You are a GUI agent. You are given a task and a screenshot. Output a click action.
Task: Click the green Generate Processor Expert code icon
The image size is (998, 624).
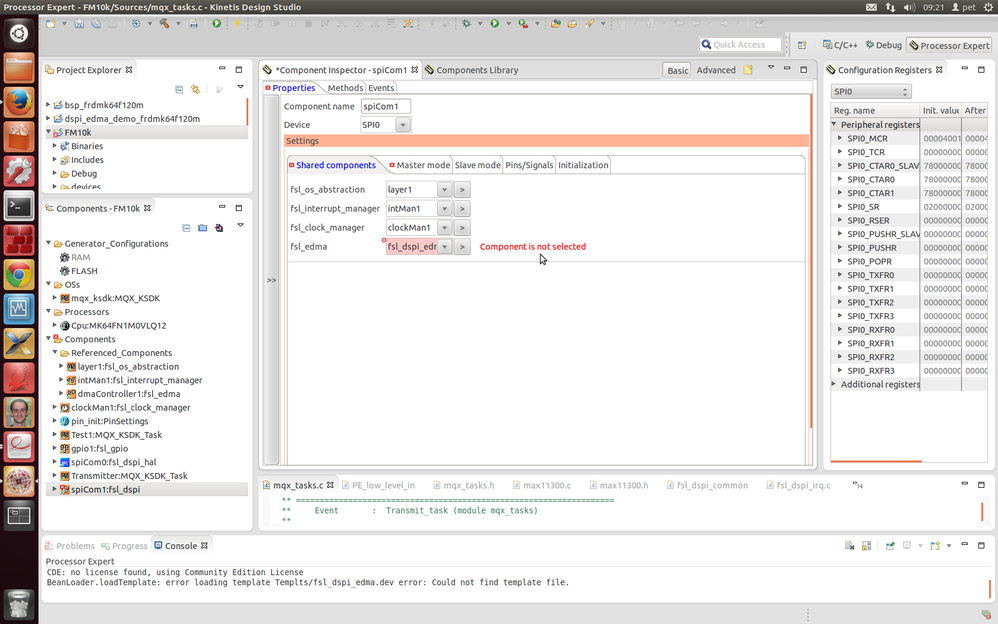(216, 24)
